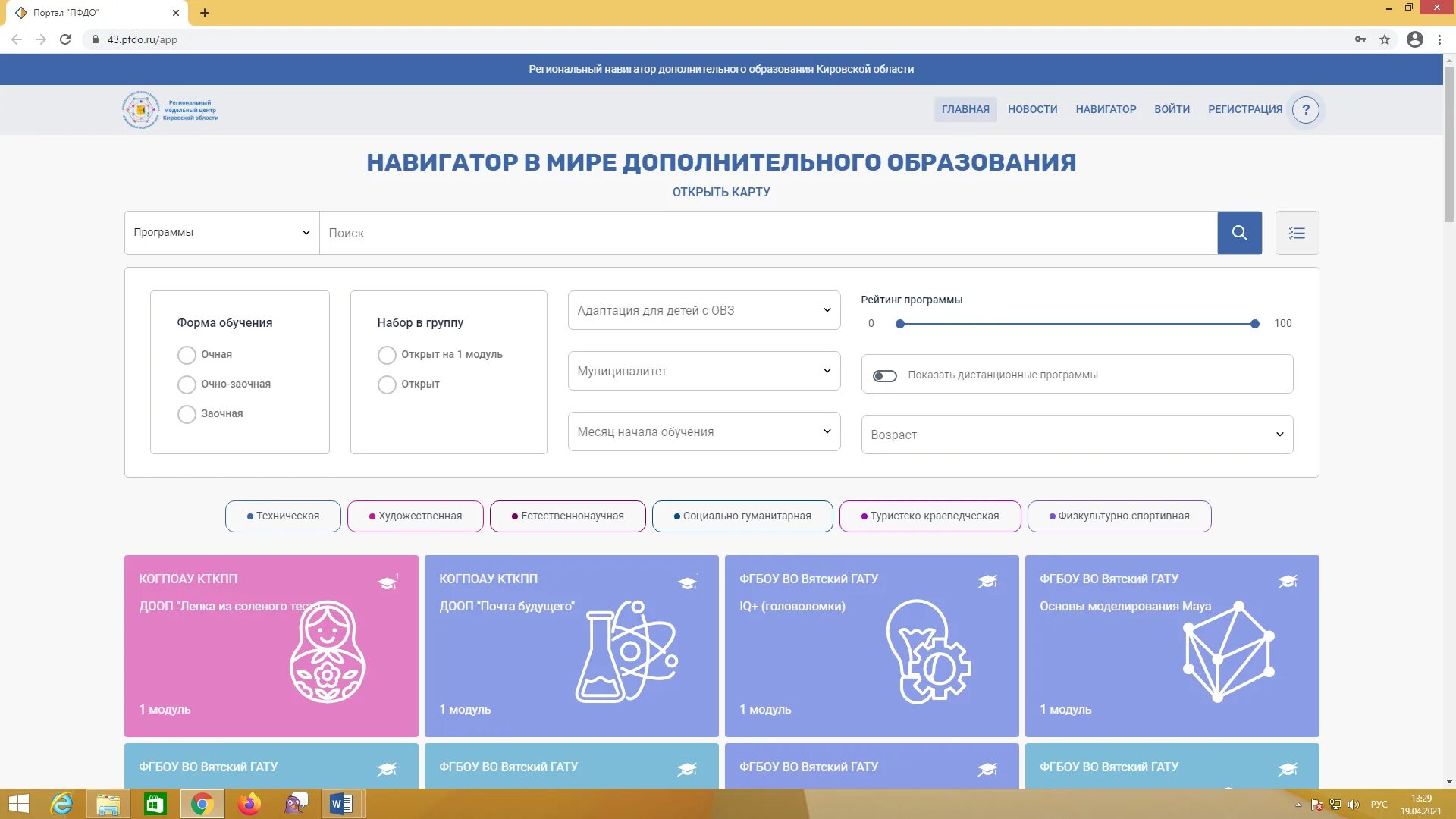Select the Заочная study form option
Viewport: 1456px width, 819px height.
(187, 414)
